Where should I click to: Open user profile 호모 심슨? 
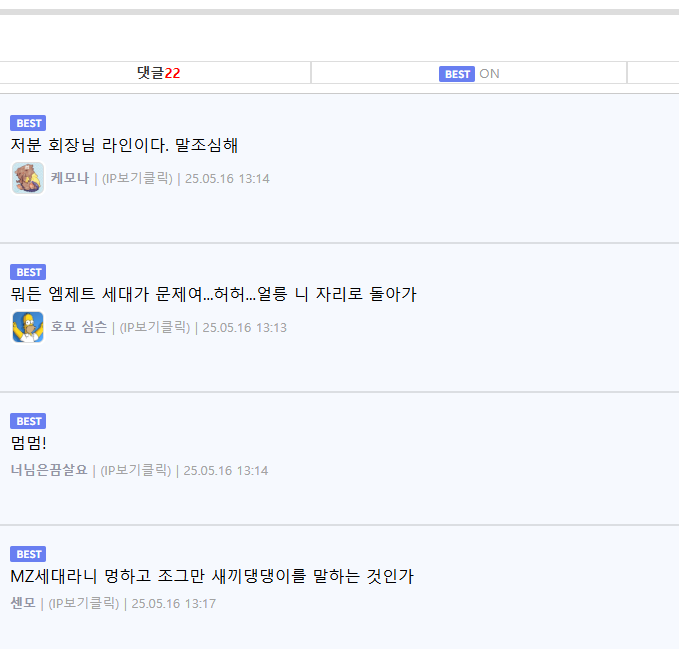pyautogui.click(x=79, y=327)
